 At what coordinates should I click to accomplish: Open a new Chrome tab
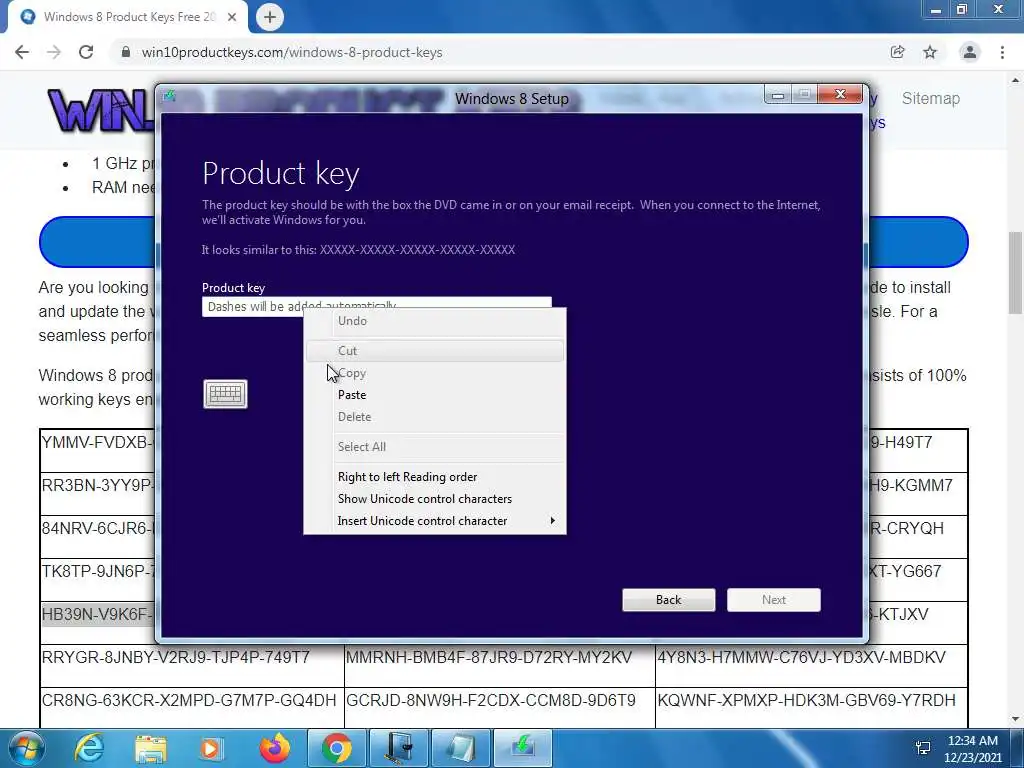[270, 17]
